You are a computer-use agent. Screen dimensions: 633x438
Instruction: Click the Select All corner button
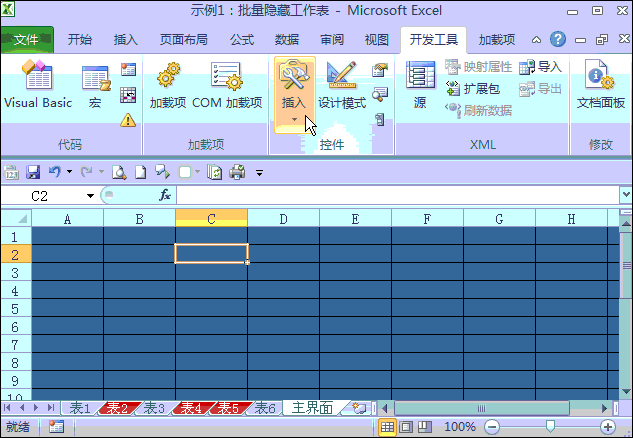(x=16, y=218)
